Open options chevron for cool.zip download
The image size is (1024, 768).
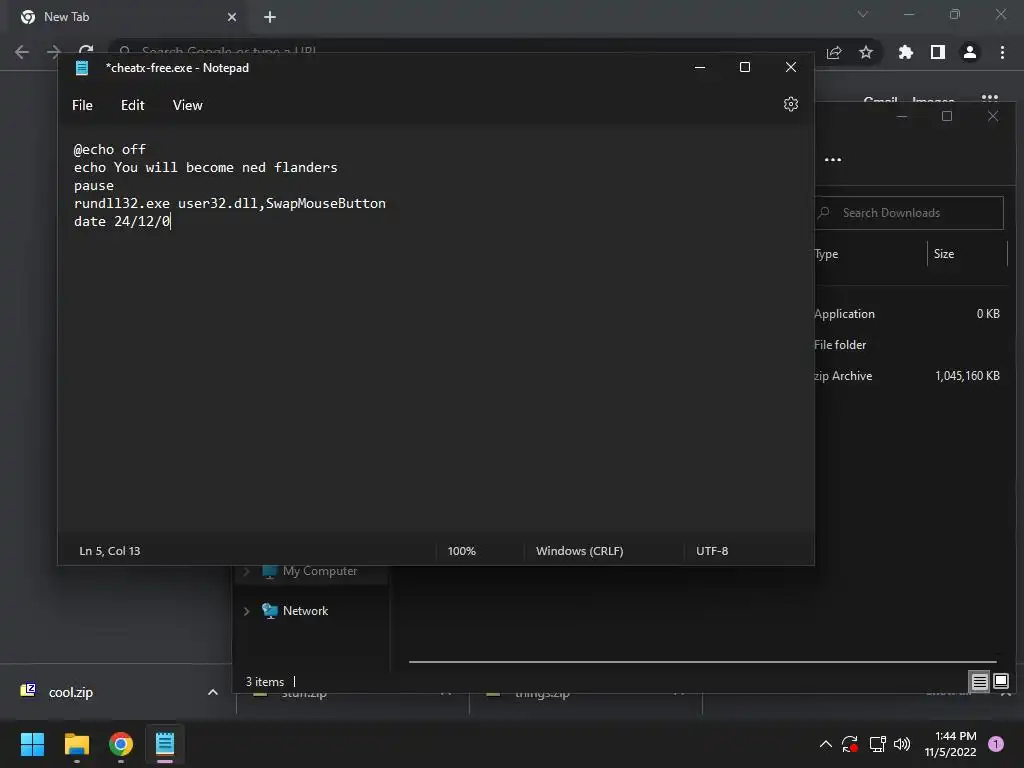(212, 692)
